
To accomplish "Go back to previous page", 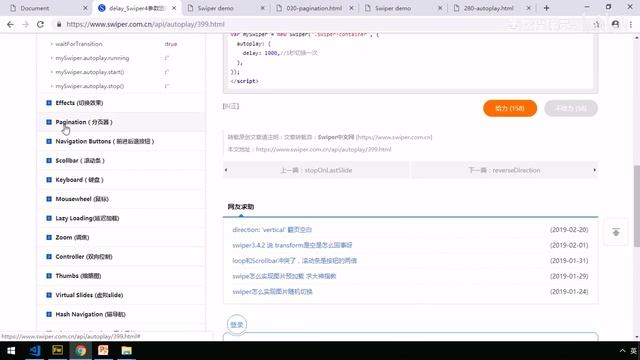I will coord(10,24).
